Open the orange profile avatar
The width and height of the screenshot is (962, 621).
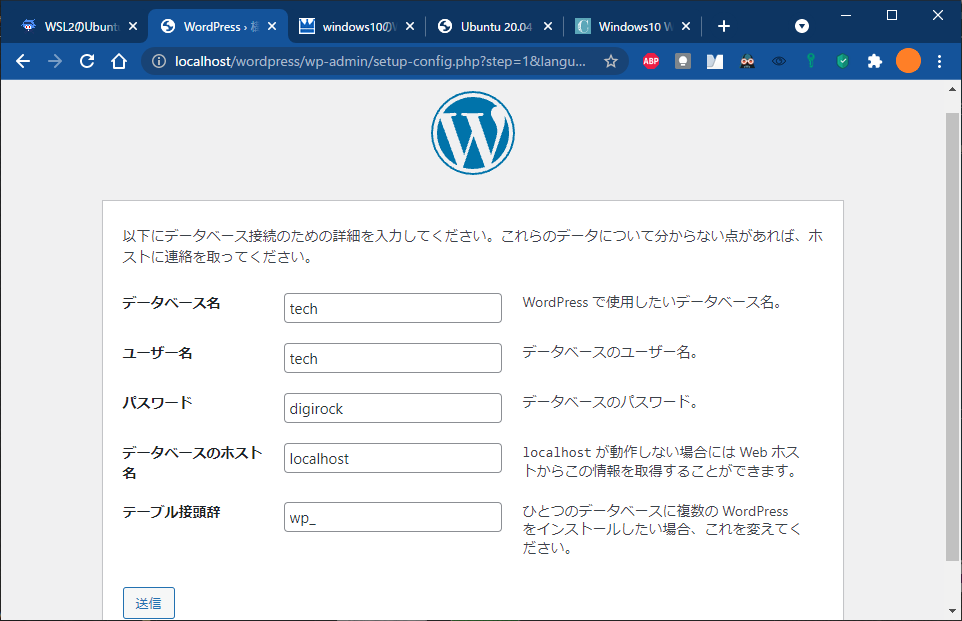click(908, 61)
